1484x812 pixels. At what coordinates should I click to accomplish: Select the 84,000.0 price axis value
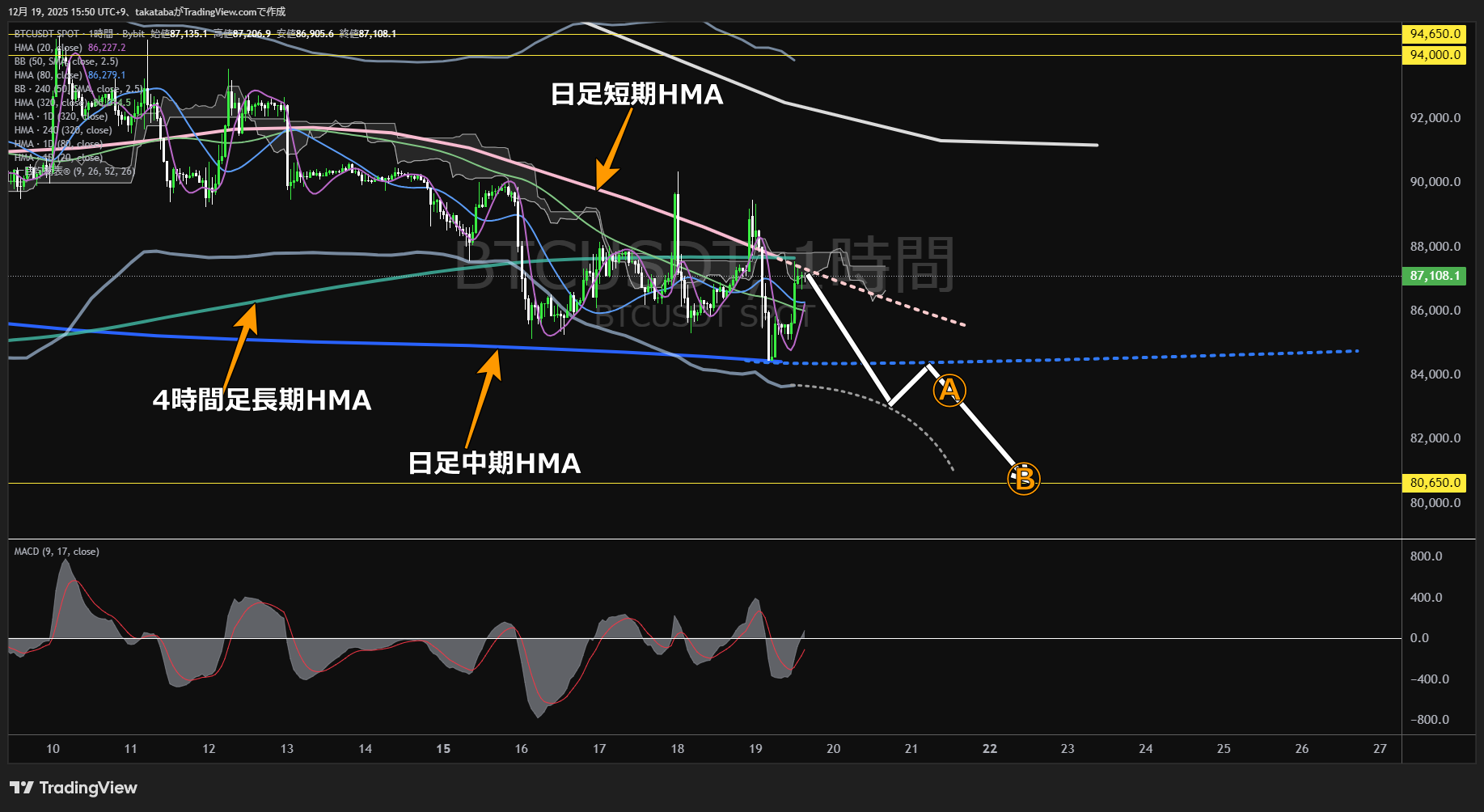pos(1435,374)
